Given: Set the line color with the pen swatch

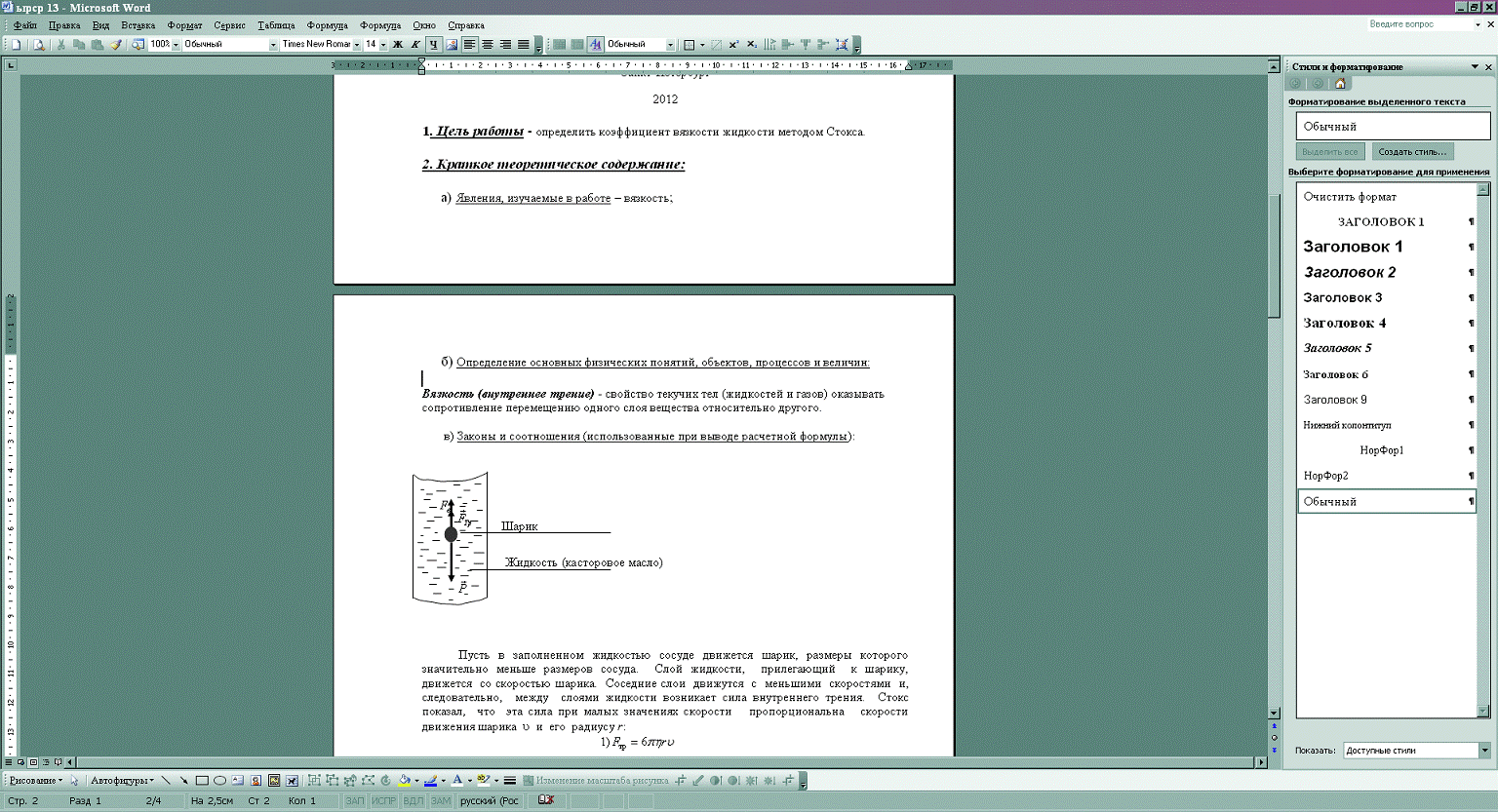Looking at the screenshot, I should point(430,781).
